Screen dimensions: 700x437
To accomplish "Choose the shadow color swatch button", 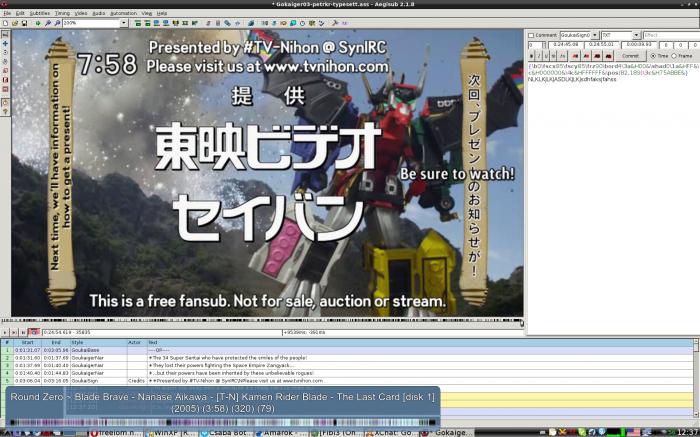I will (x=608, y=56).
